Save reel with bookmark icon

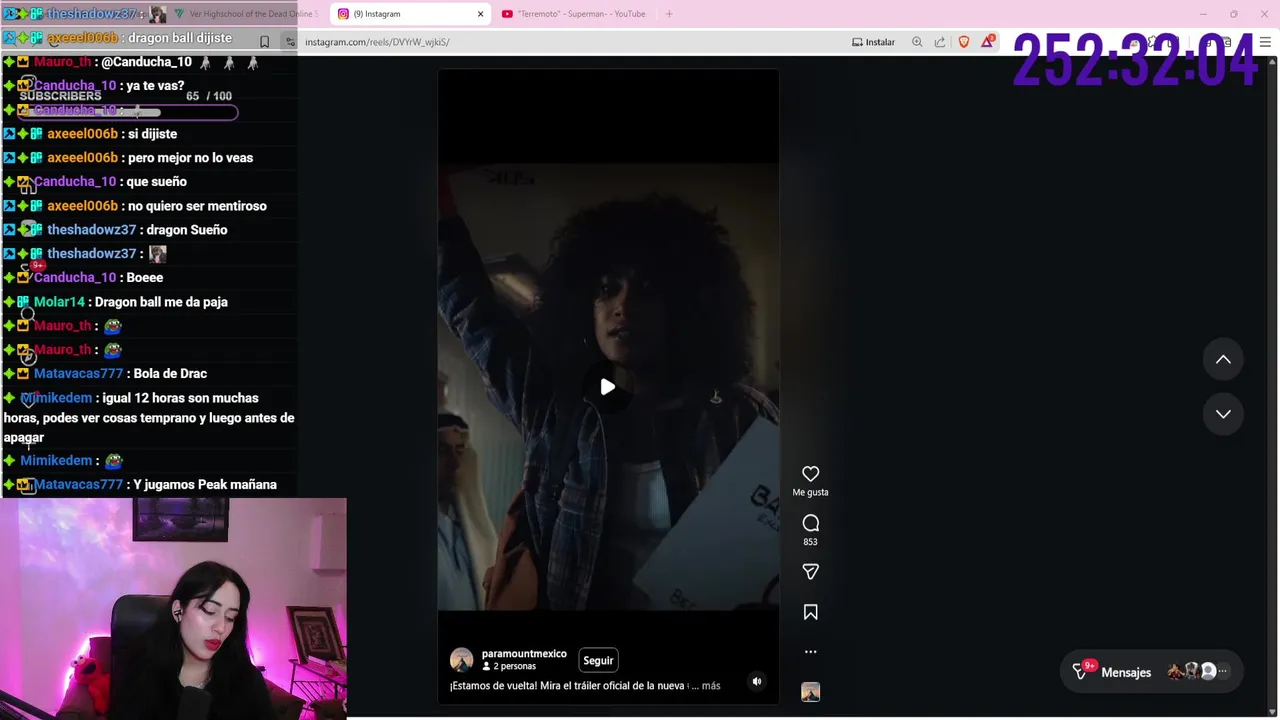point(810,612)
